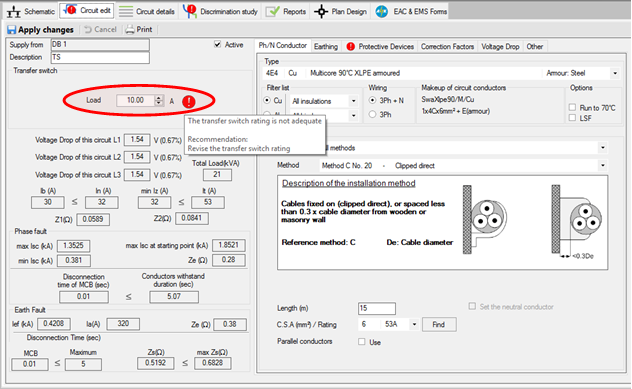Enable the LSF checkbox
This screenshot has height=389, width=632.
click(572, 118)
